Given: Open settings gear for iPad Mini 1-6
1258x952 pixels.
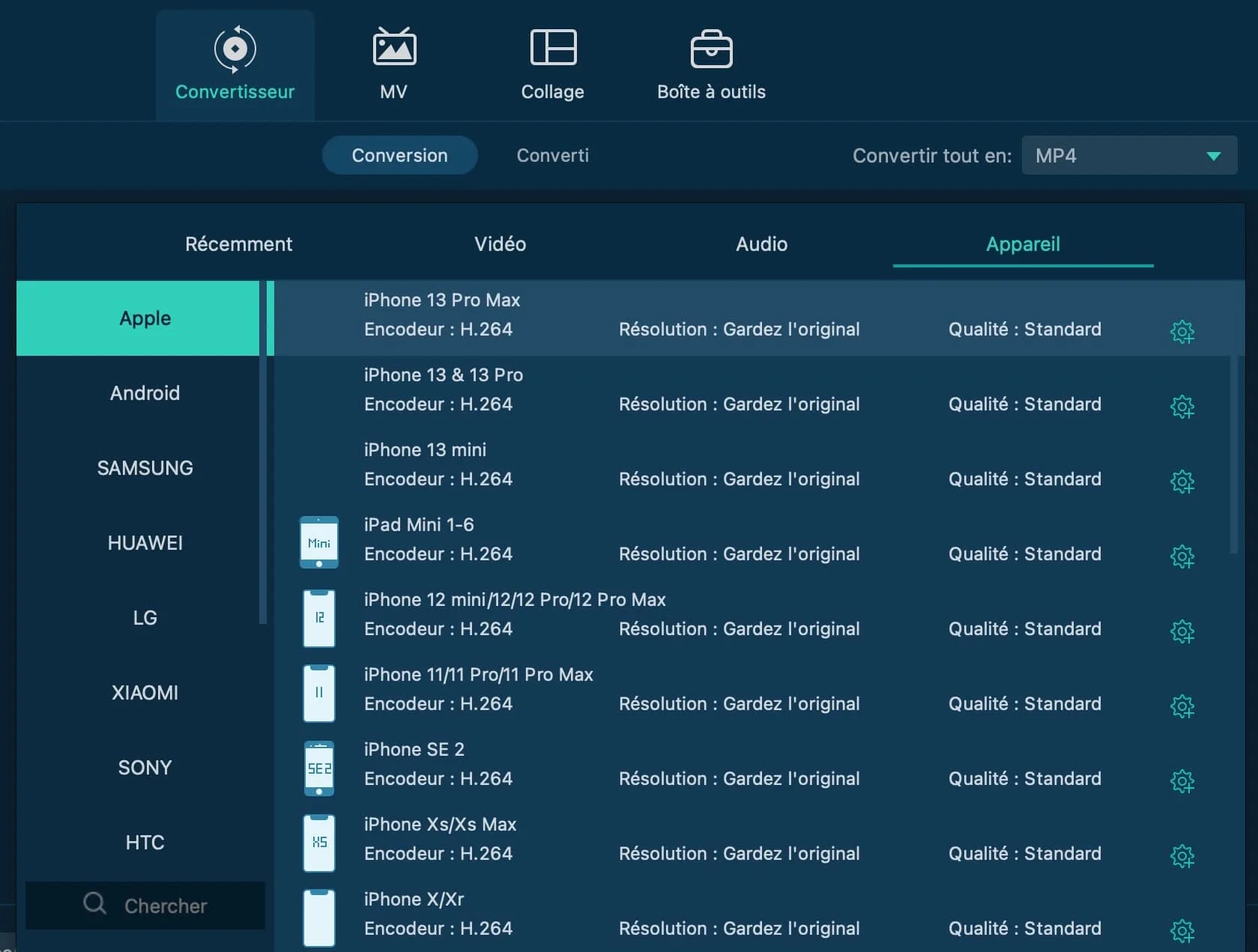Looking at the screenshot, I should [1182, 557].
